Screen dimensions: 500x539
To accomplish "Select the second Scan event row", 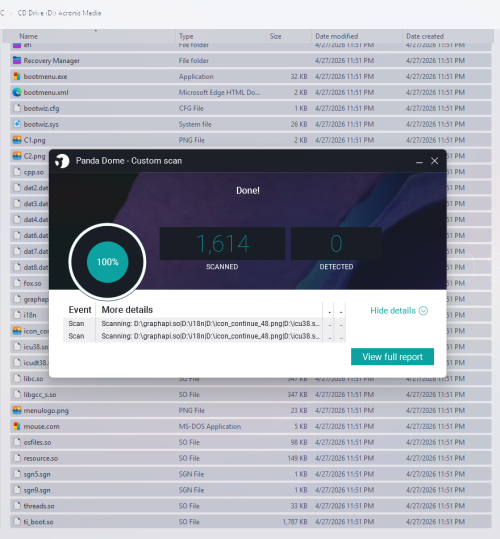I will [x=204, y=336].
